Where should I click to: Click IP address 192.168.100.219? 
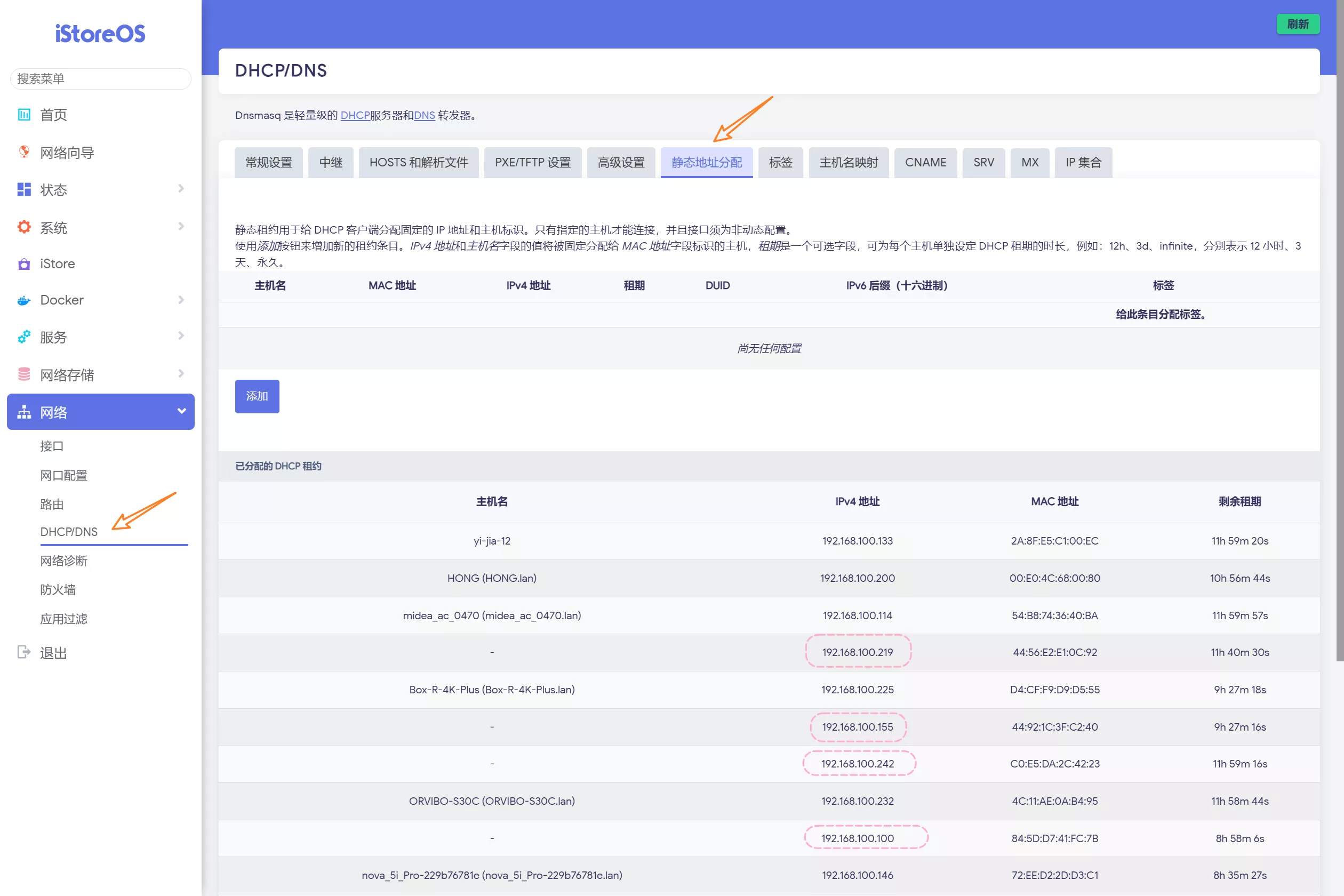[858, 653]
